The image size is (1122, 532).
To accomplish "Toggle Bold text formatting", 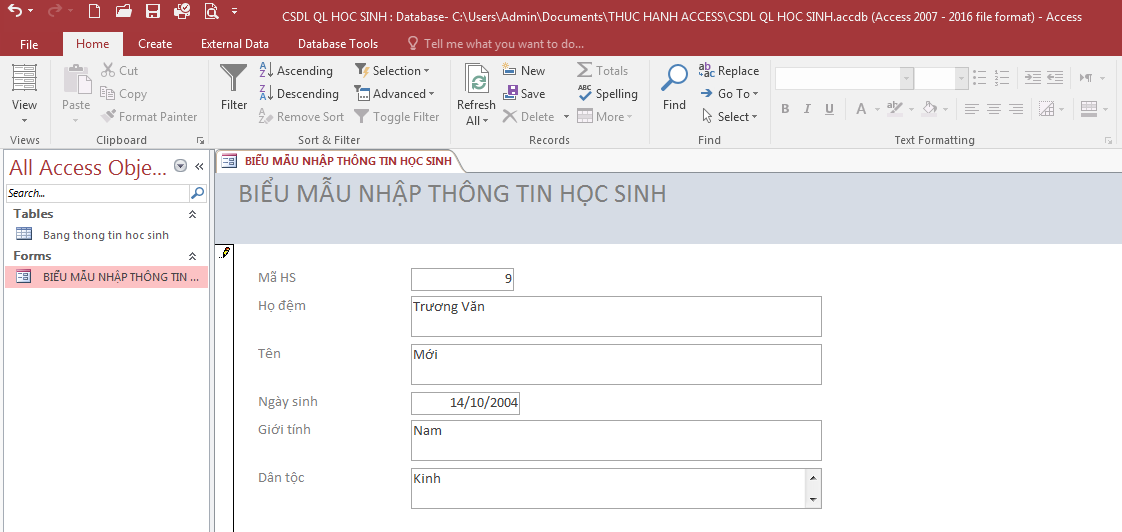I will [785, 109].
